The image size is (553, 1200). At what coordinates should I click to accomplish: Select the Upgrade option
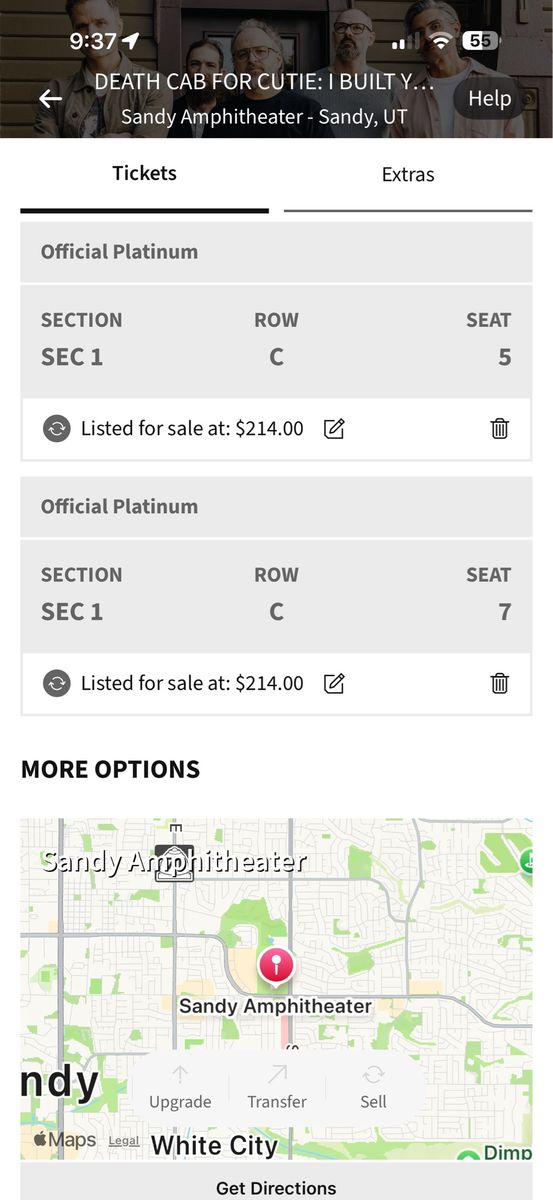coord(180,1087)
